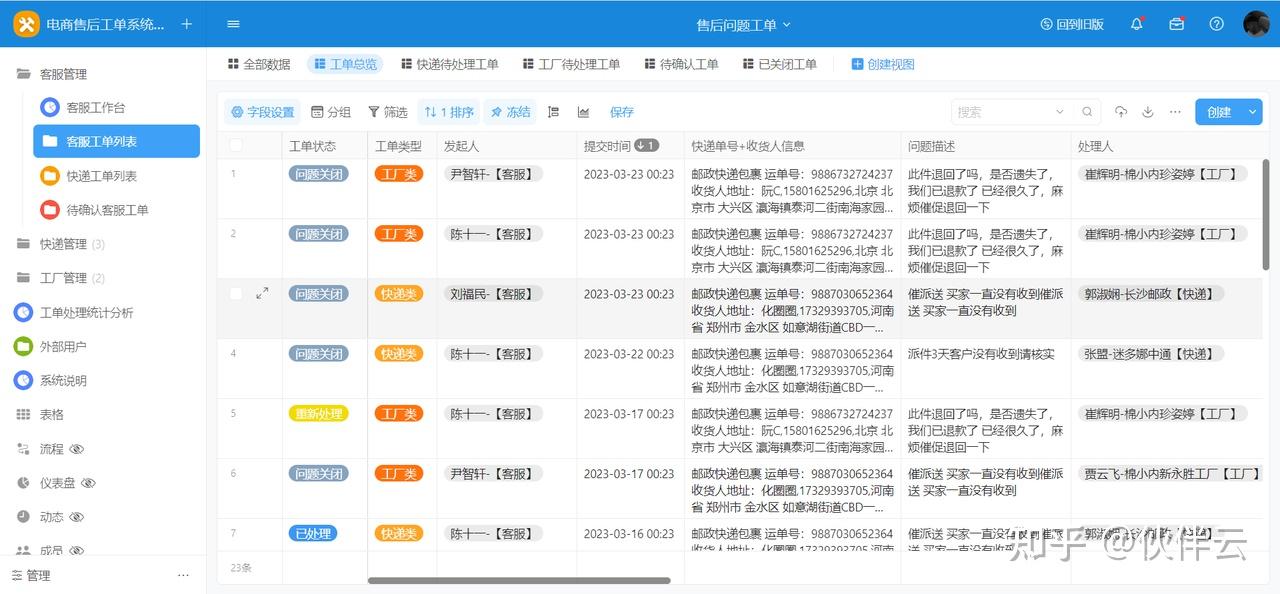
Task: Switch to 待确认工单 tab
Action: click(681, 64)
